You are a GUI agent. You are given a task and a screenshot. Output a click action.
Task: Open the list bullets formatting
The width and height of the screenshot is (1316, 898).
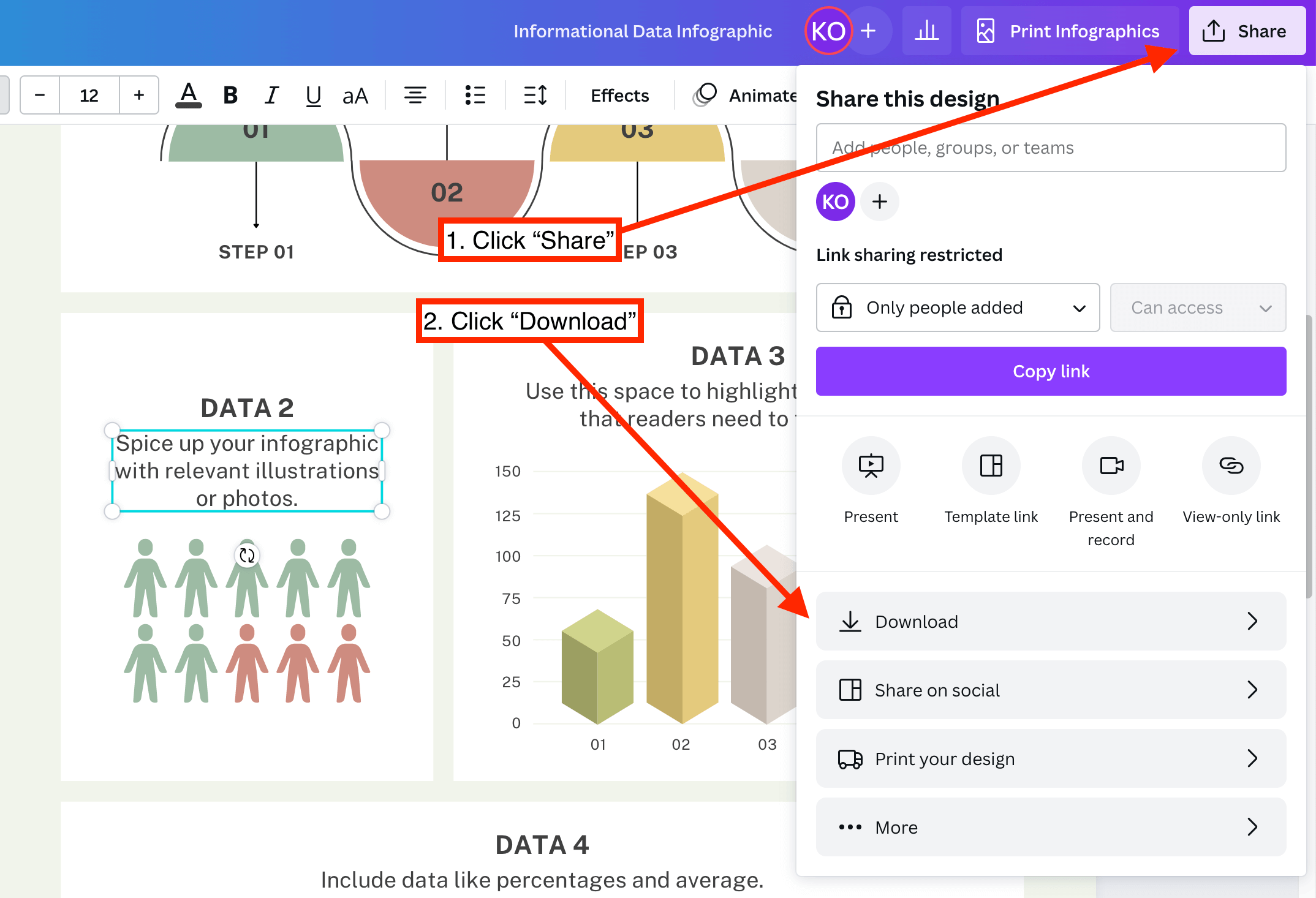(475, 96)
